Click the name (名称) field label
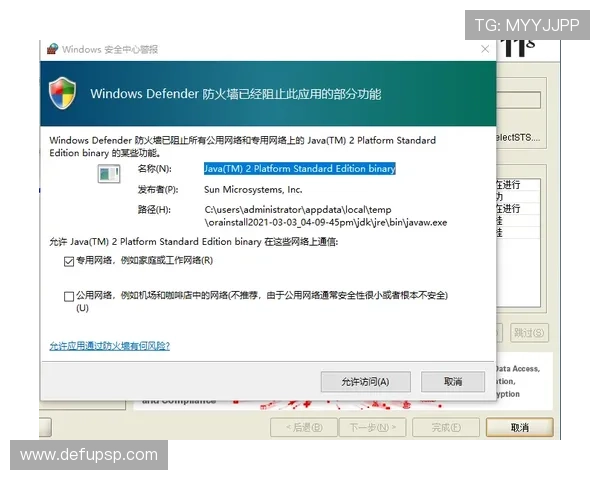The image size is (600, 480). [155, 169]
